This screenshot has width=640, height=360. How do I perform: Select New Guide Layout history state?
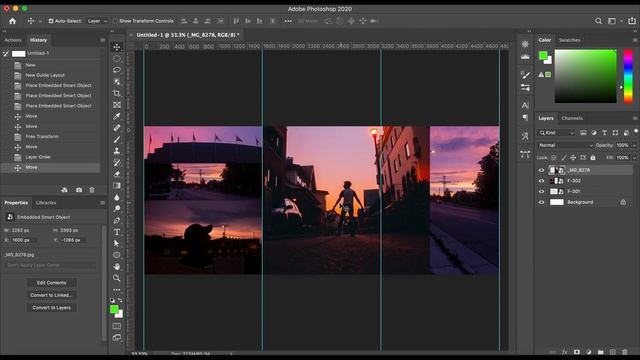click(x=51, y=75)
